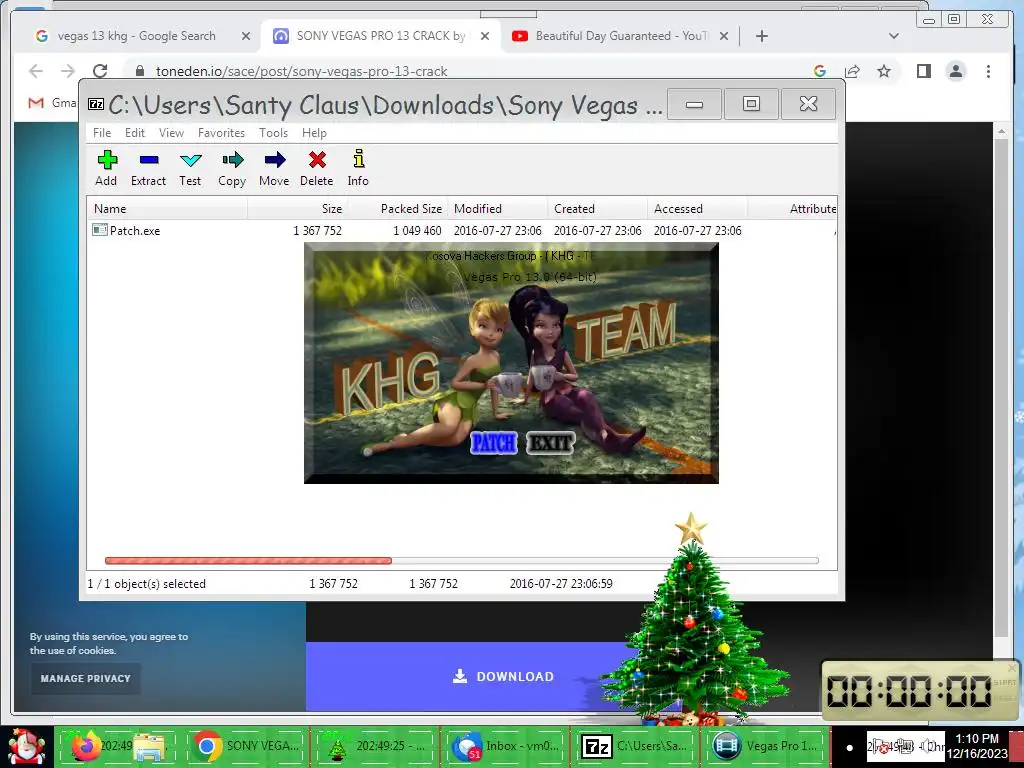Click the share page icon in Chrome

[x=852, y=71]
